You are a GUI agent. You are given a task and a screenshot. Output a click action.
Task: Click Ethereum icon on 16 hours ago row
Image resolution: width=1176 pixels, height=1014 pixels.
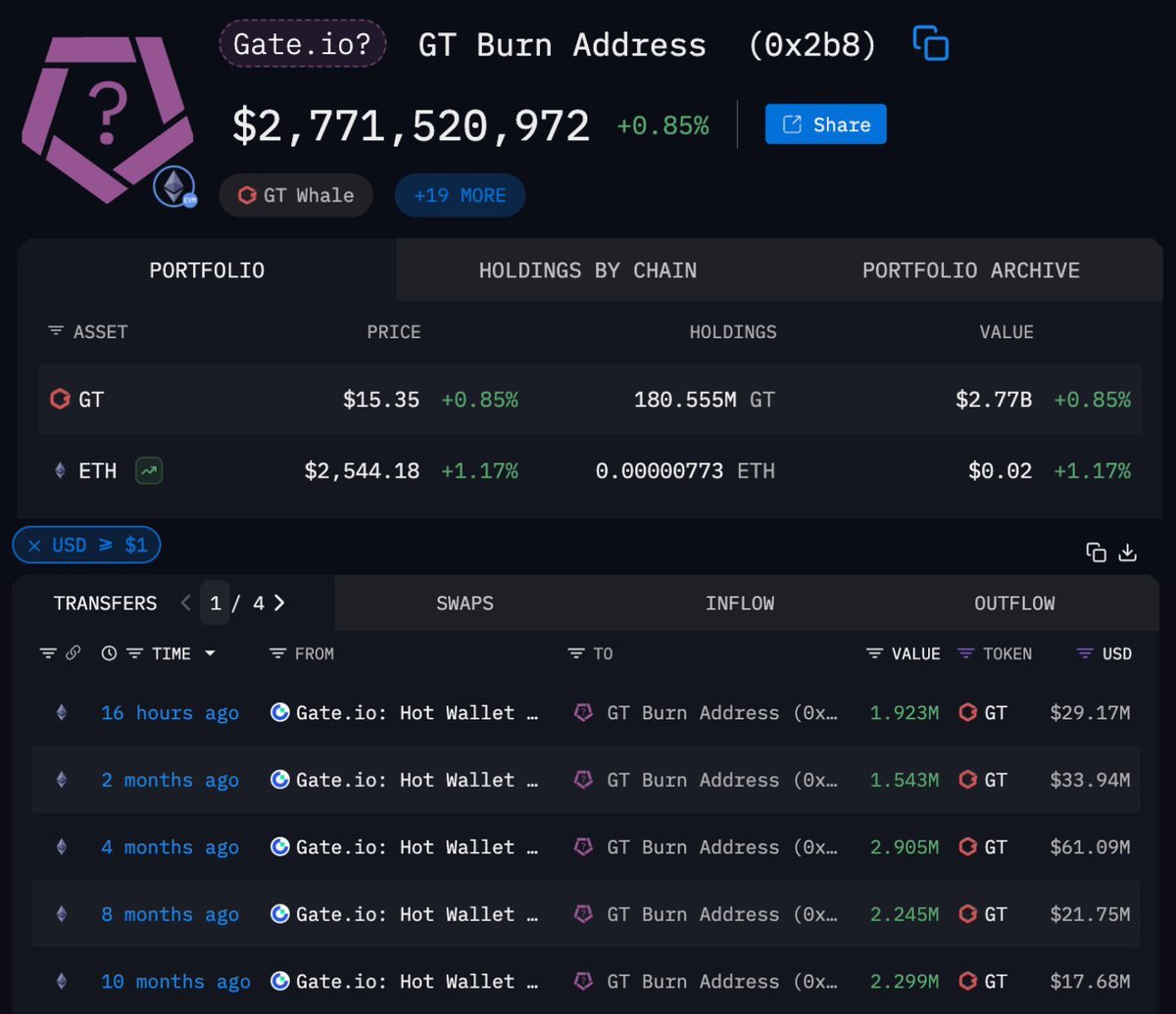pyautogui.click(x=62, y=713)
